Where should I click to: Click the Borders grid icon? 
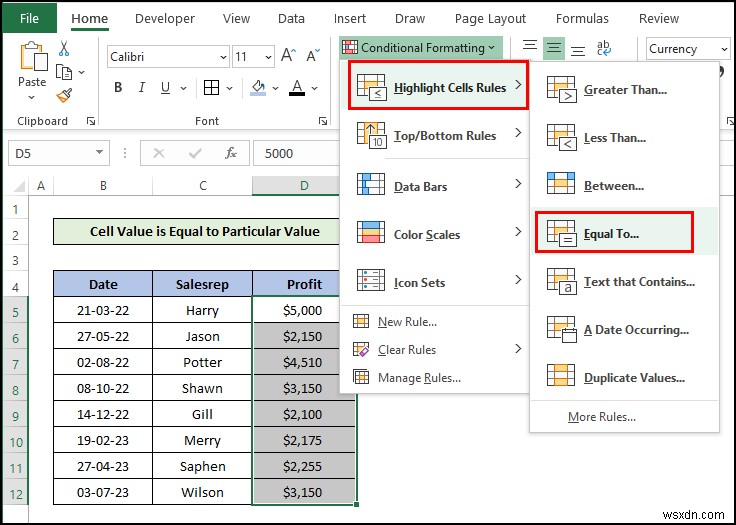[211, 87]
